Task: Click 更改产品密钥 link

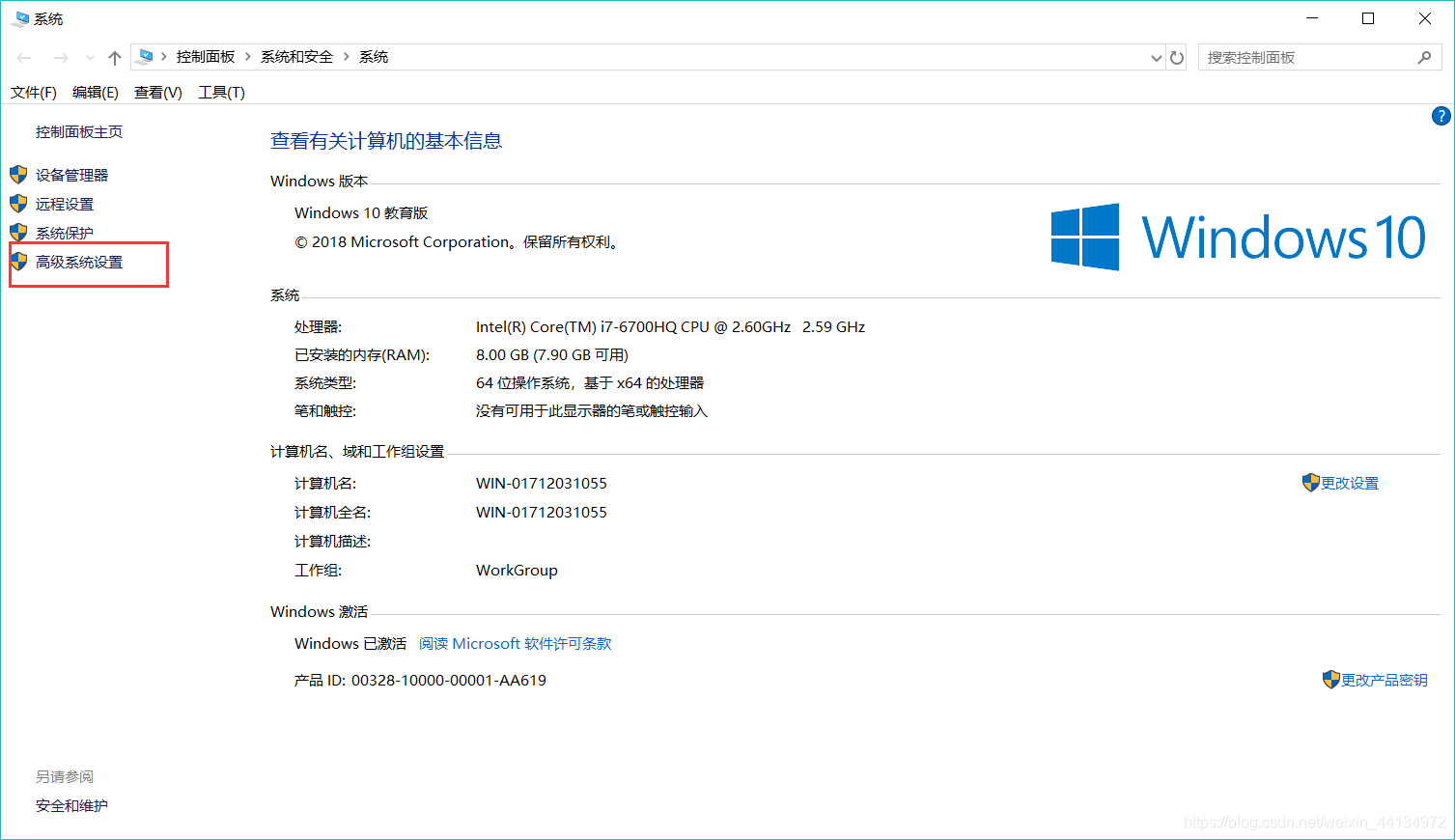Action: (1385, 681)
